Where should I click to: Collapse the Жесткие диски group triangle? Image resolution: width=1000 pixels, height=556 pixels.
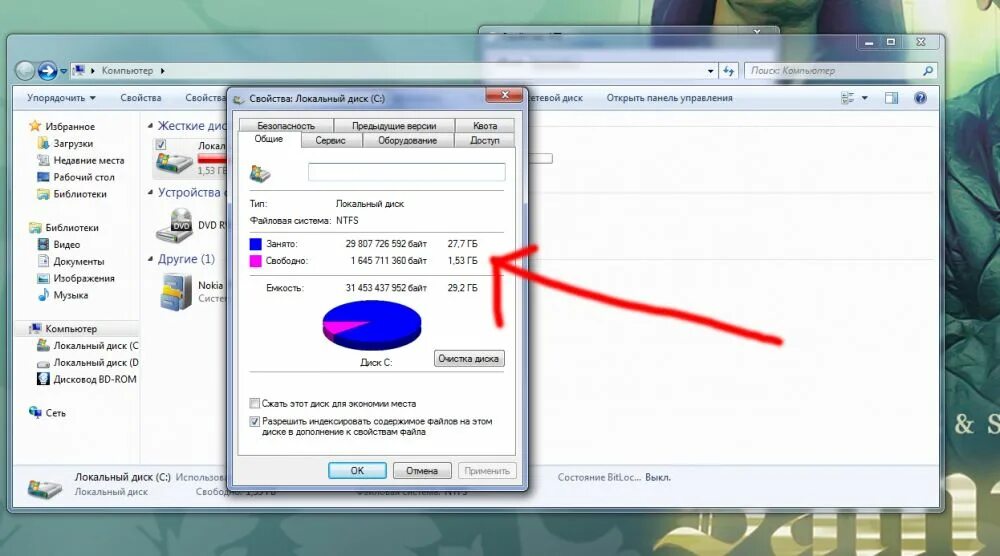click(151, 126)
